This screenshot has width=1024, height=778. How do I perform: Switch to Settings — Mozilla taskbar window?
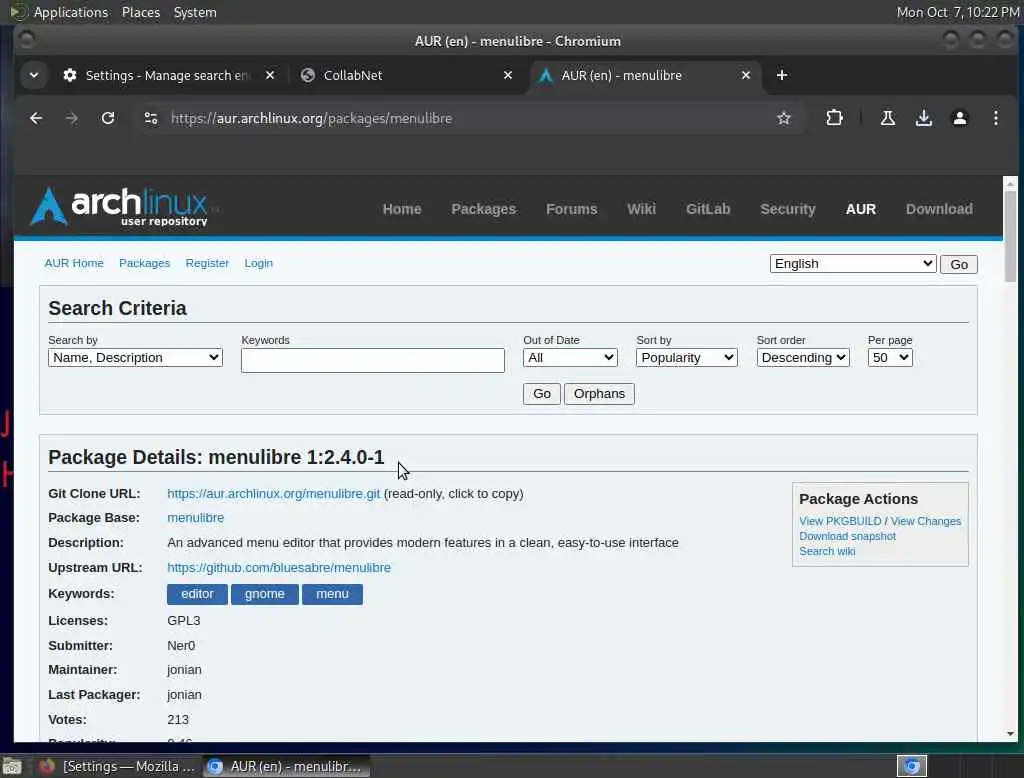tap(118, 766)
